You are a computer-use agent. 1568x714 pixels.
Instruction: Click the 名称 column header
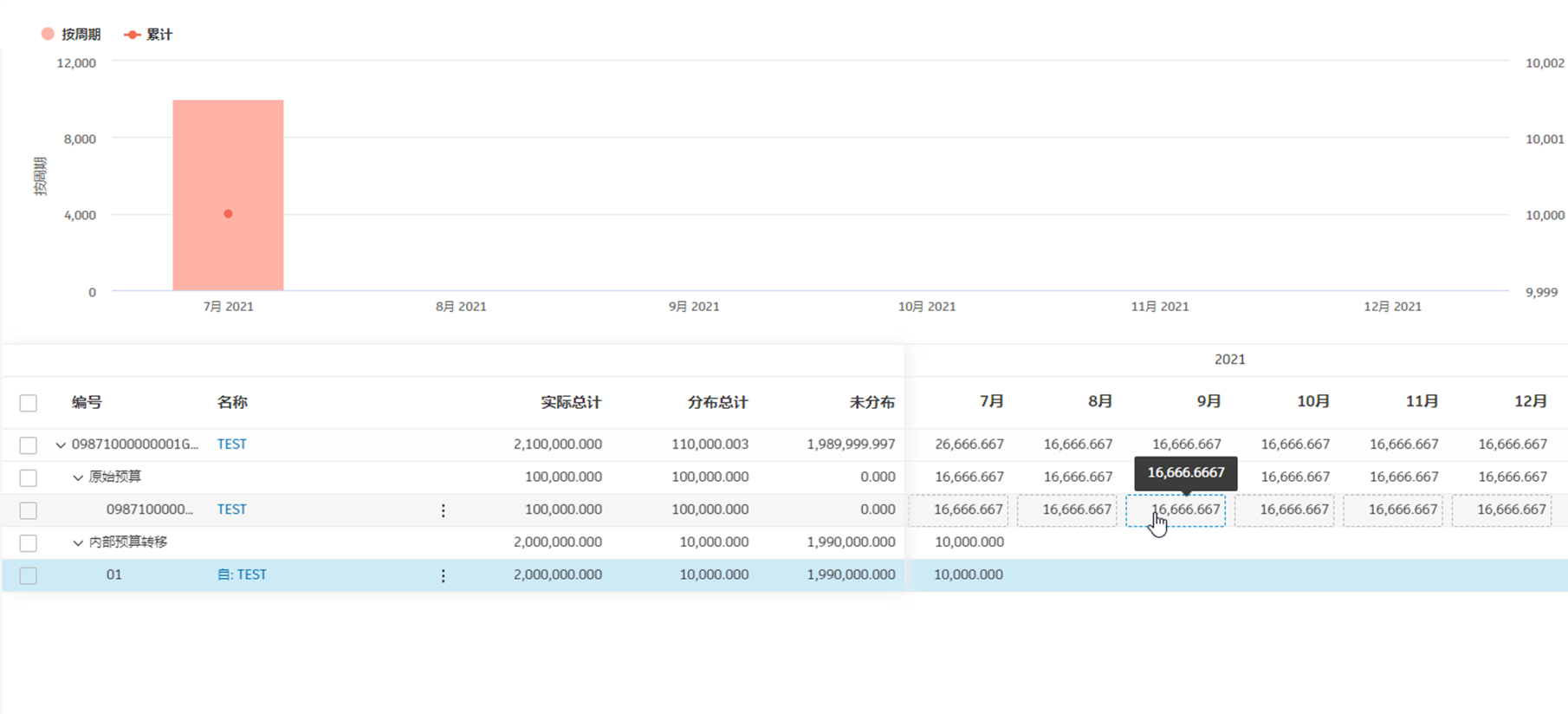[x=232, y=402]
